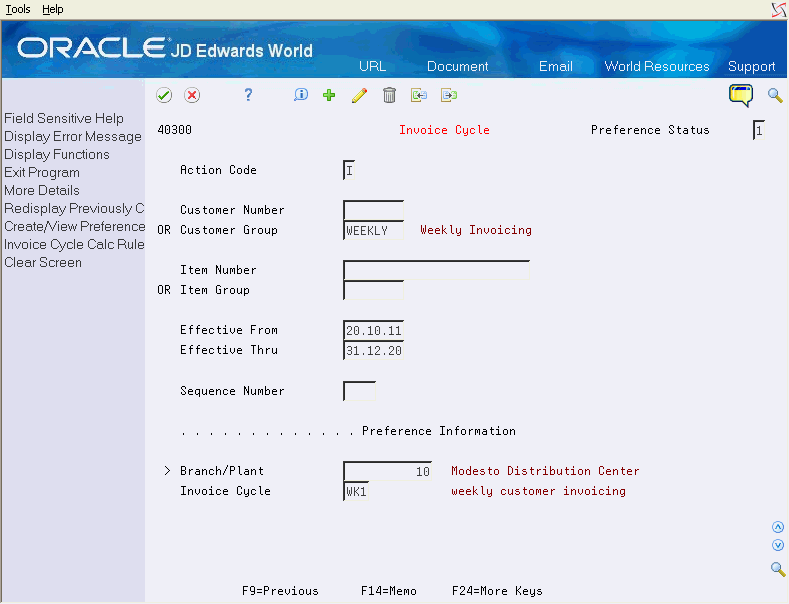Choose Clear Screen in sidebar

43,263
